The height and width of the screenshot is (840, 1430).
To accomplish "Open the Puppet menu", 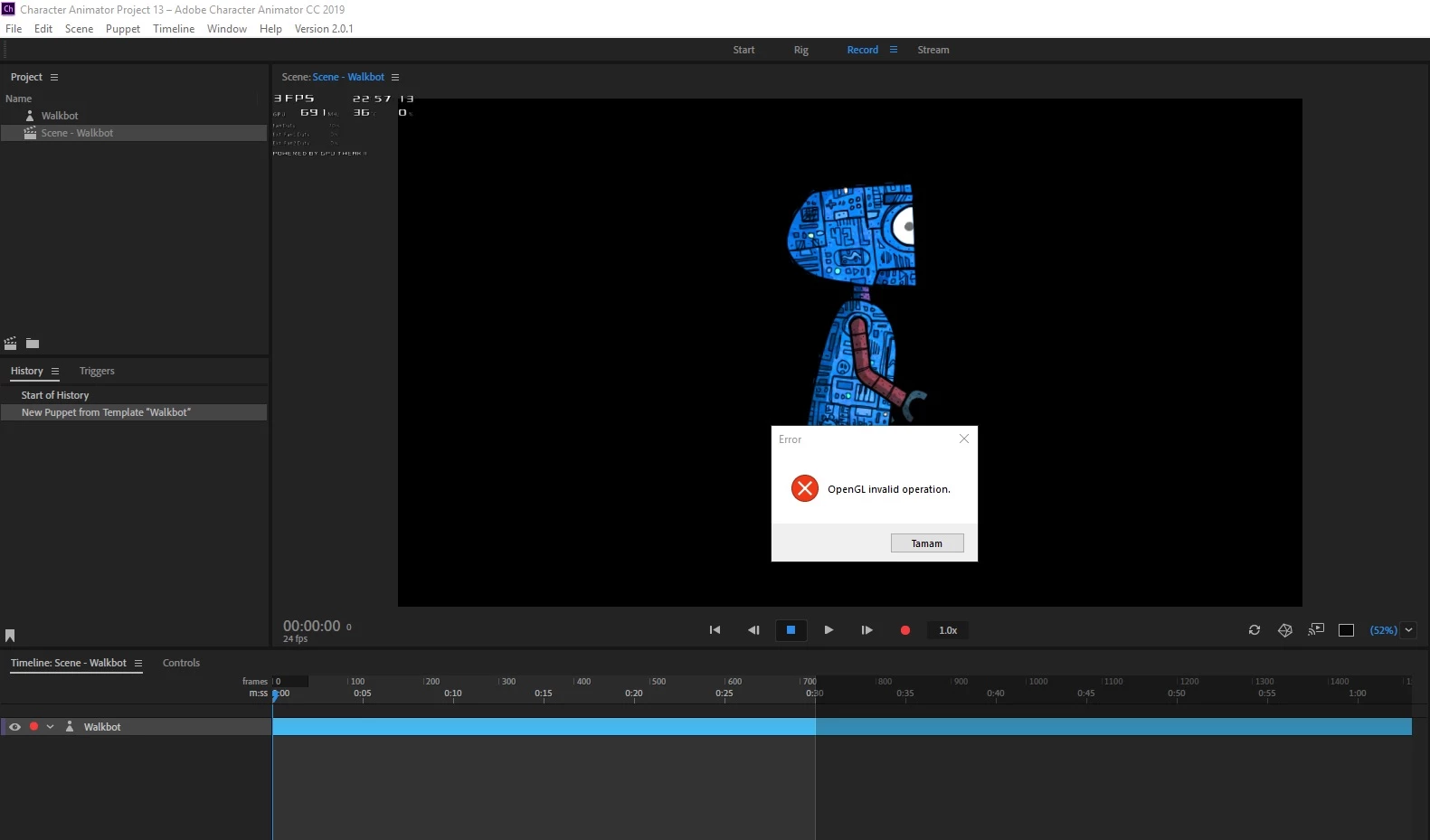I will click(x=123, y=29).
